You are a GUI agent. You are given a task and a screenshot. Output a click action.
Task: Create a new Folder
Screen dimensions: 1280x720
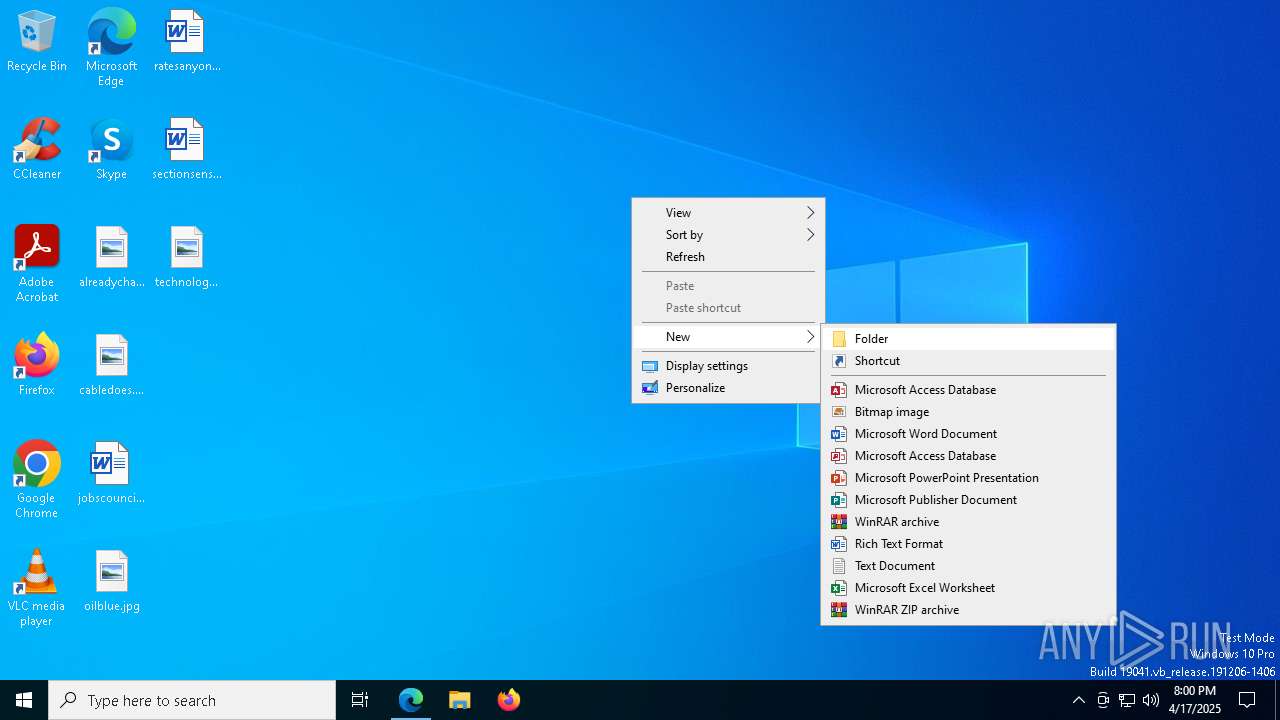968,339
